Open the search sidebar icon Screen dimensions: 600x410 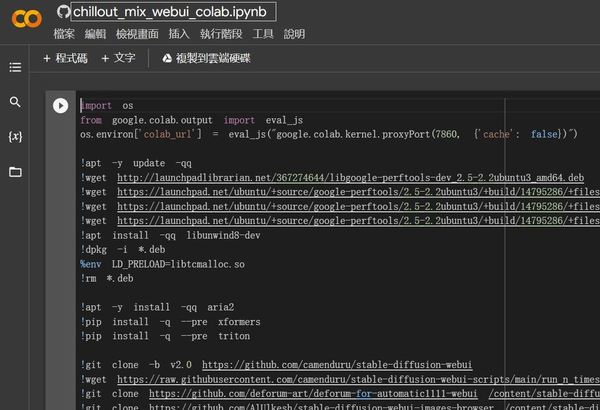tap(15, 102)
